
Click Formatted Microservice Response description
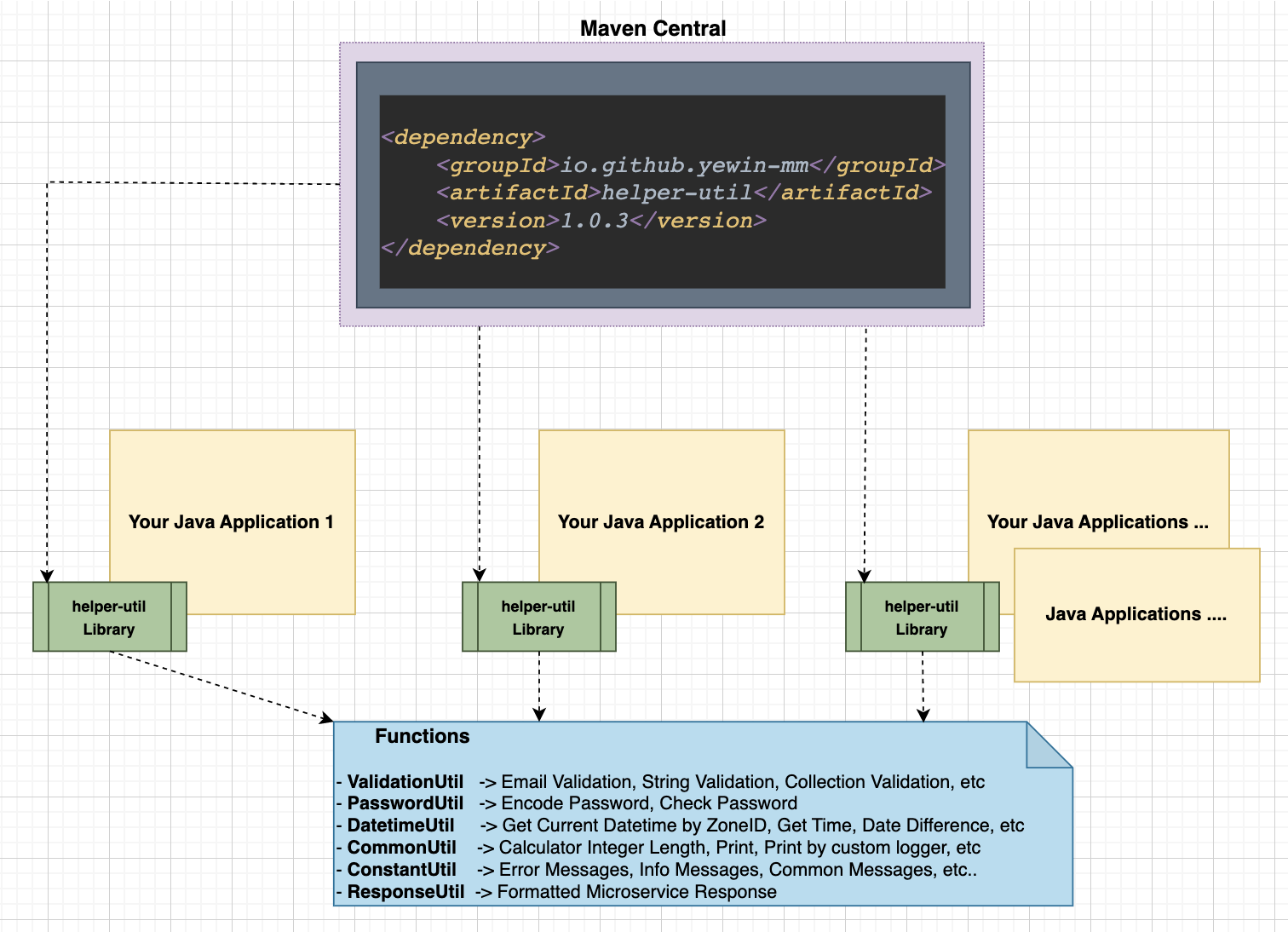[x=636, y=891]
